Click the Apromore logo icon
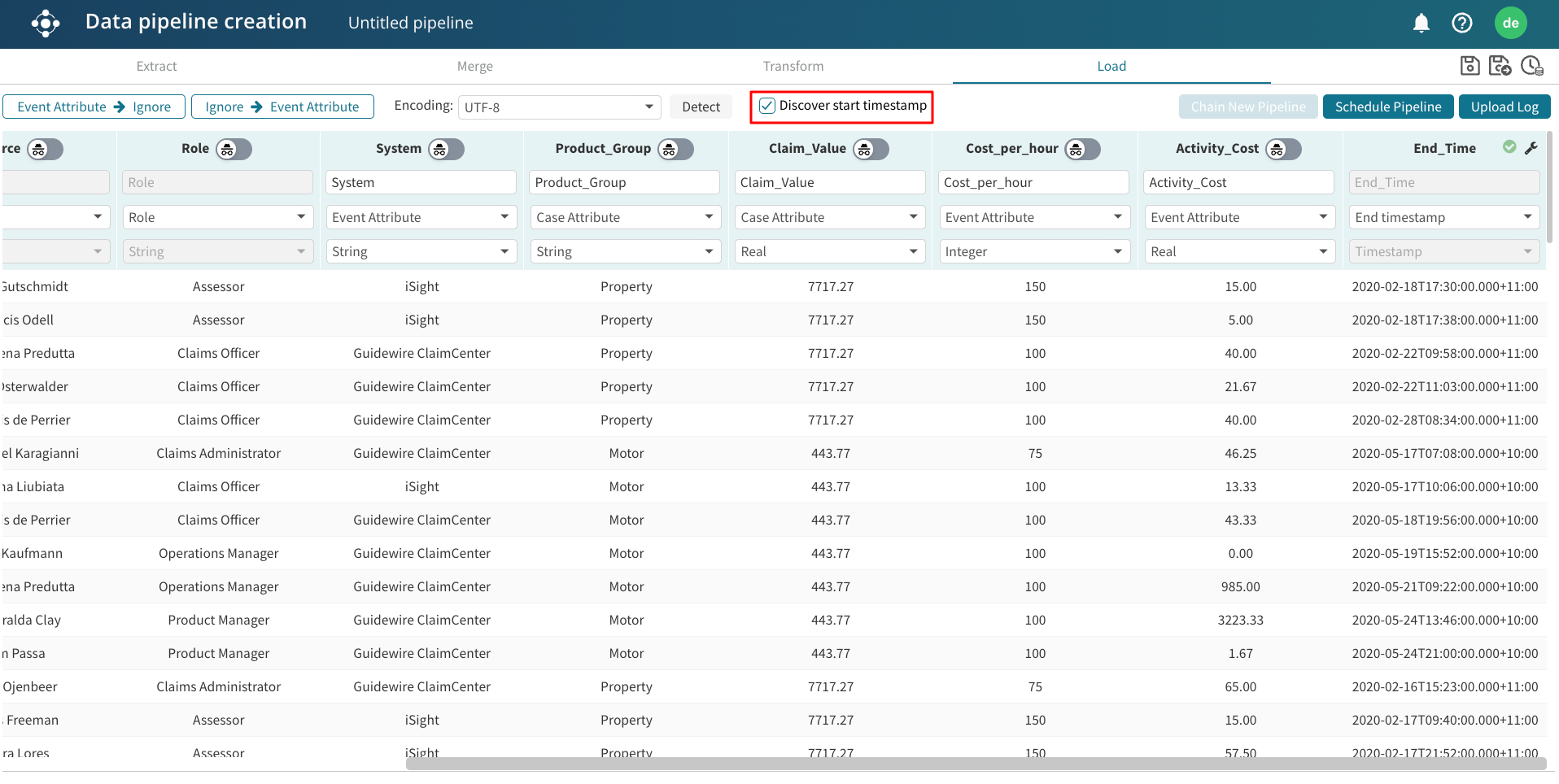The height and width of the screenshot is (784, 1559). click(46, 24)
